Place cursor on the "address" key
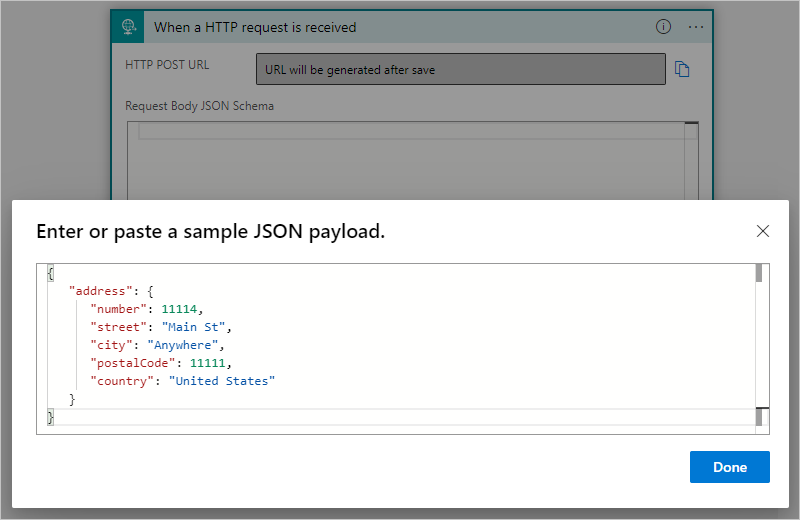 tap(100, 290)
